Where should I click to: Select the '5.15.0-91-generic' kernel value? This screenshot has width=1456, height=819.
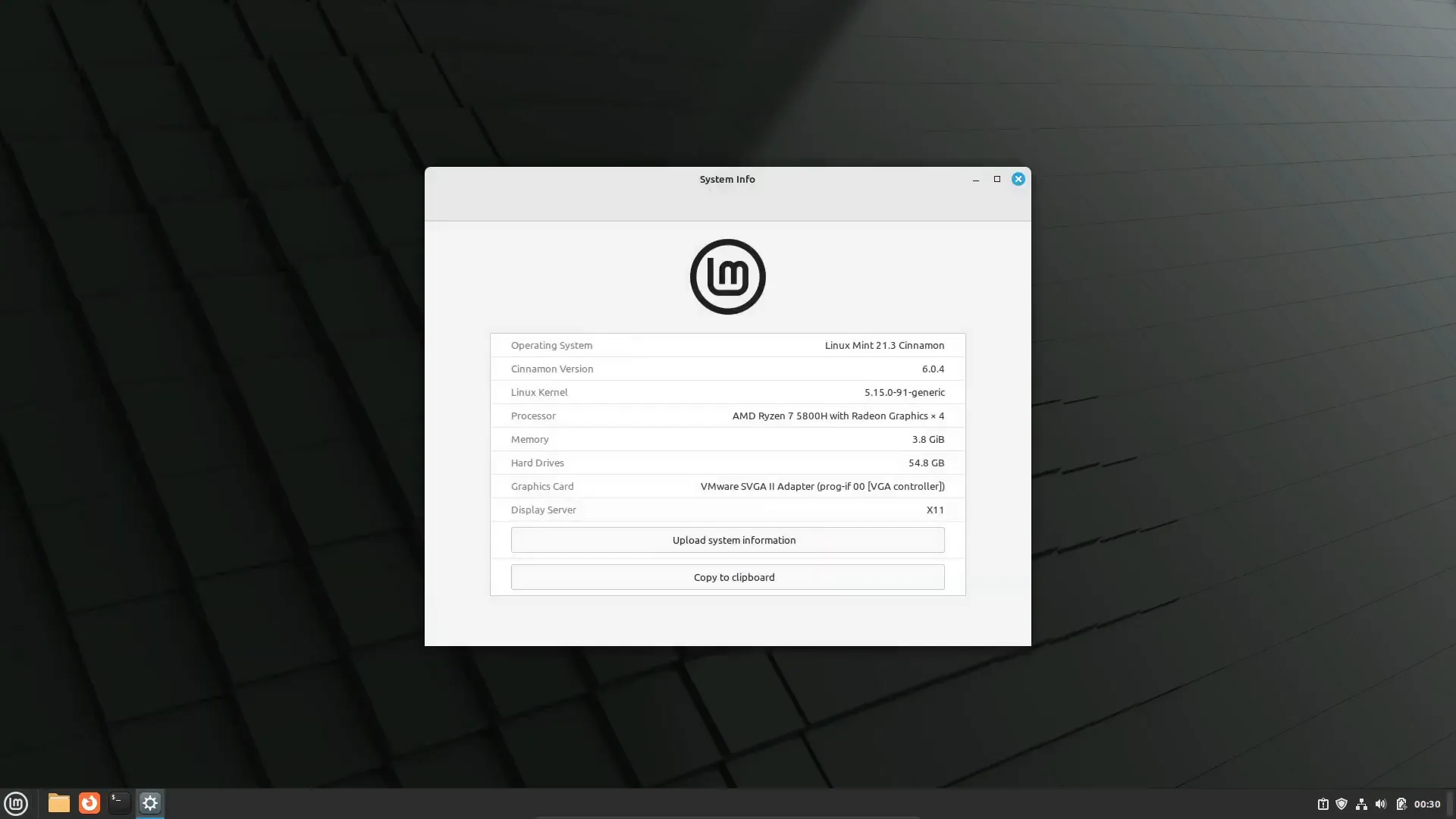click(905, 392)
